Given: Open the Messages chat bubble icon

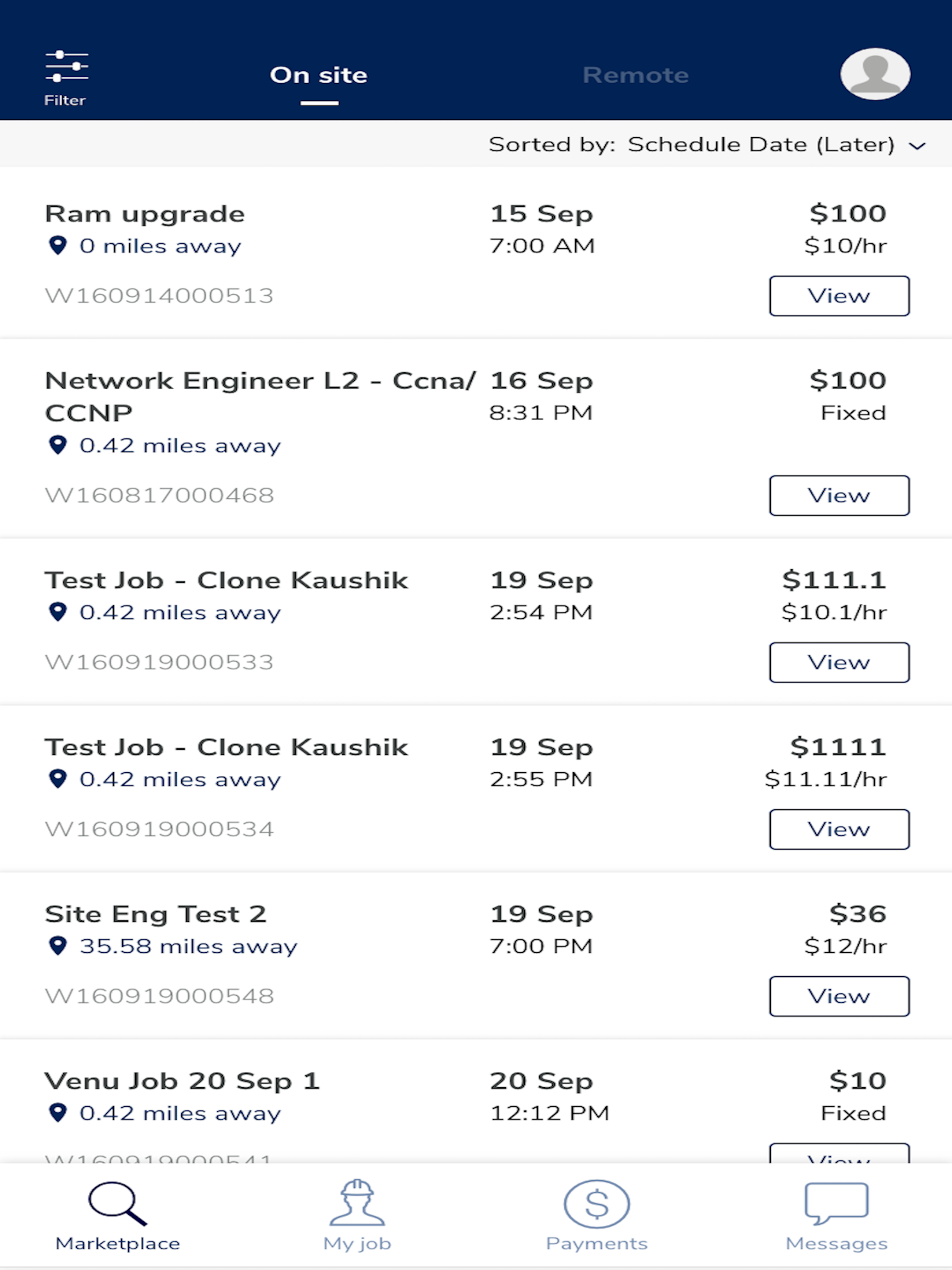Looking at the screenshot, I should click(x=836, y=1204).
